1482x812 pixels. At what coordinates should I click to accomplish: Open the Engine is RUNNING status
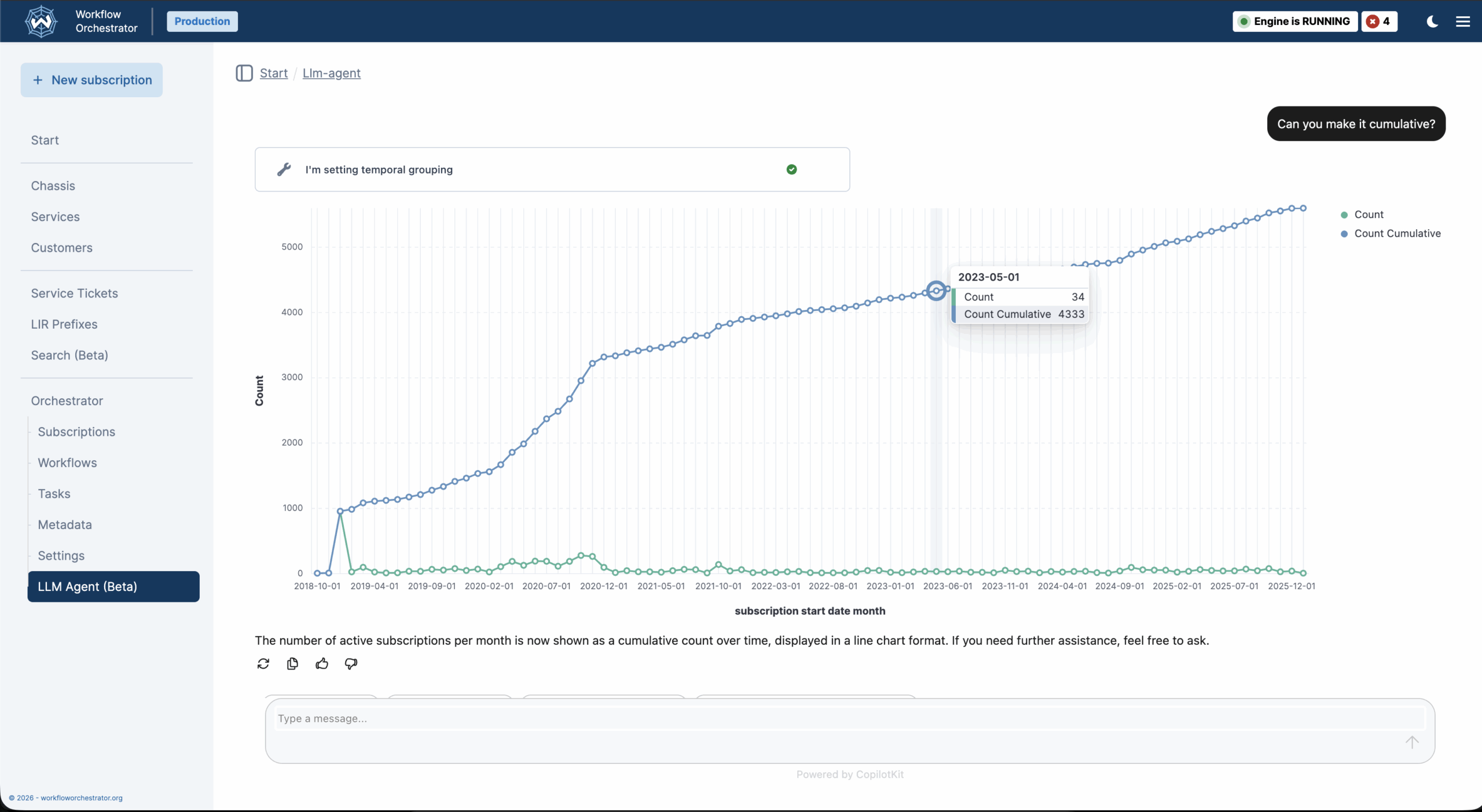(1294, 21)
